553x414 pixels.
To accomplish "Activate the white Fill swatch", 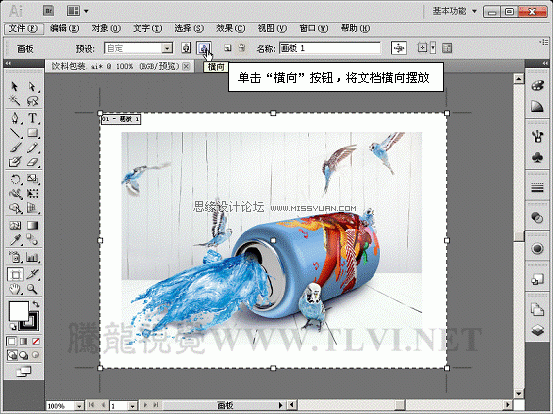I will click(18, 311).
